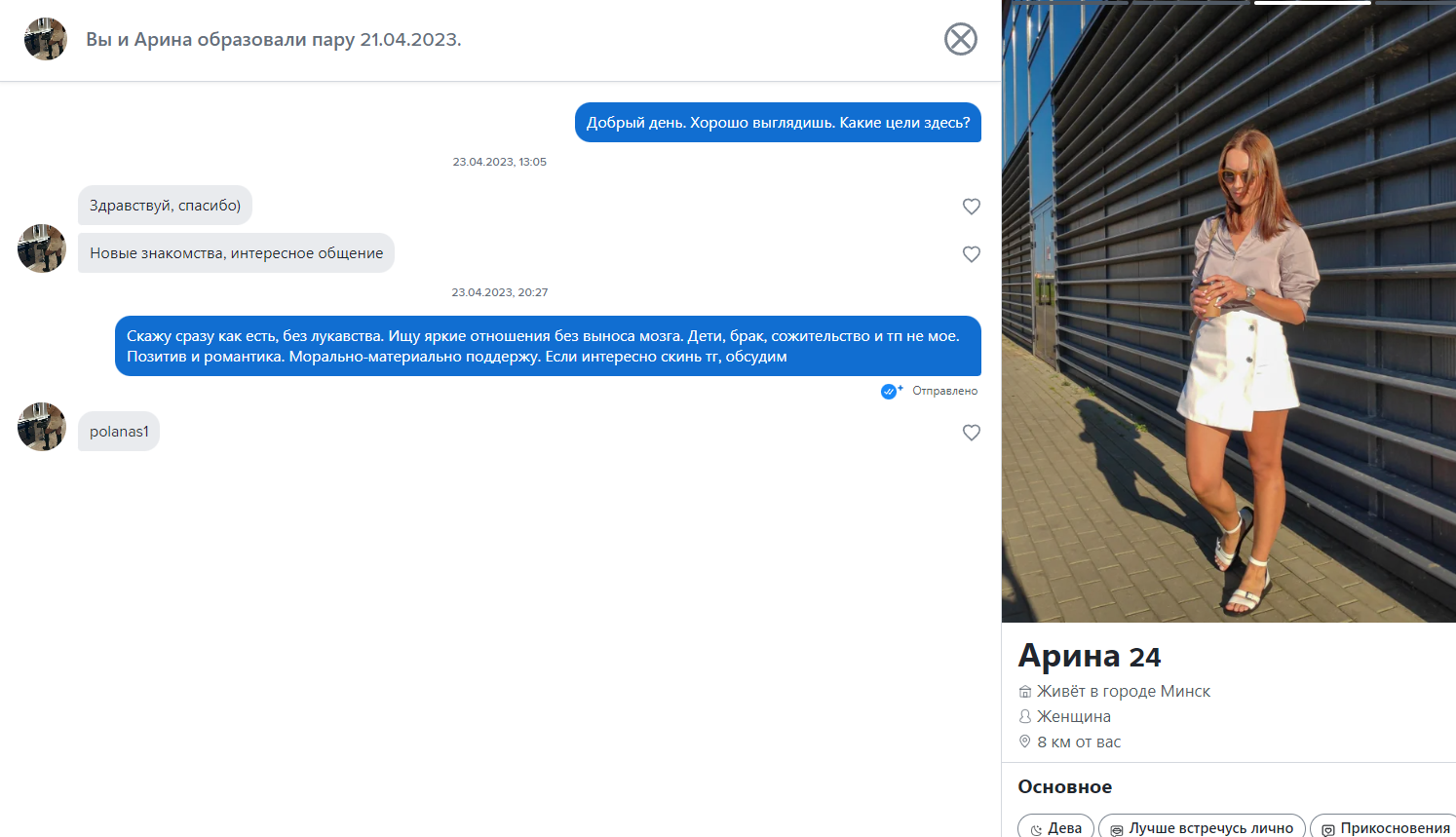
Task: Select the 'Дева' zodiac tag
Action: click(x=1055, y=827)
